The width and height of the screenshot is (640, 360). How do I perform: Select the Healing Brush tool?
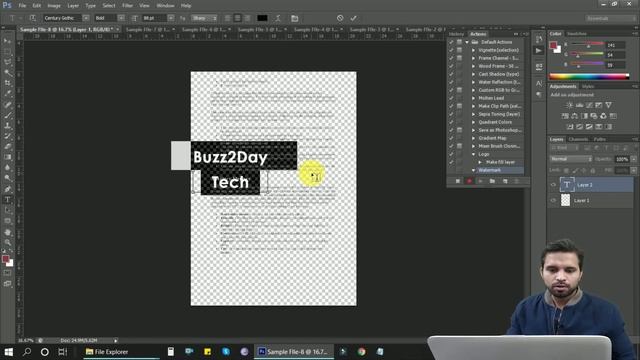tap(7, 104)
